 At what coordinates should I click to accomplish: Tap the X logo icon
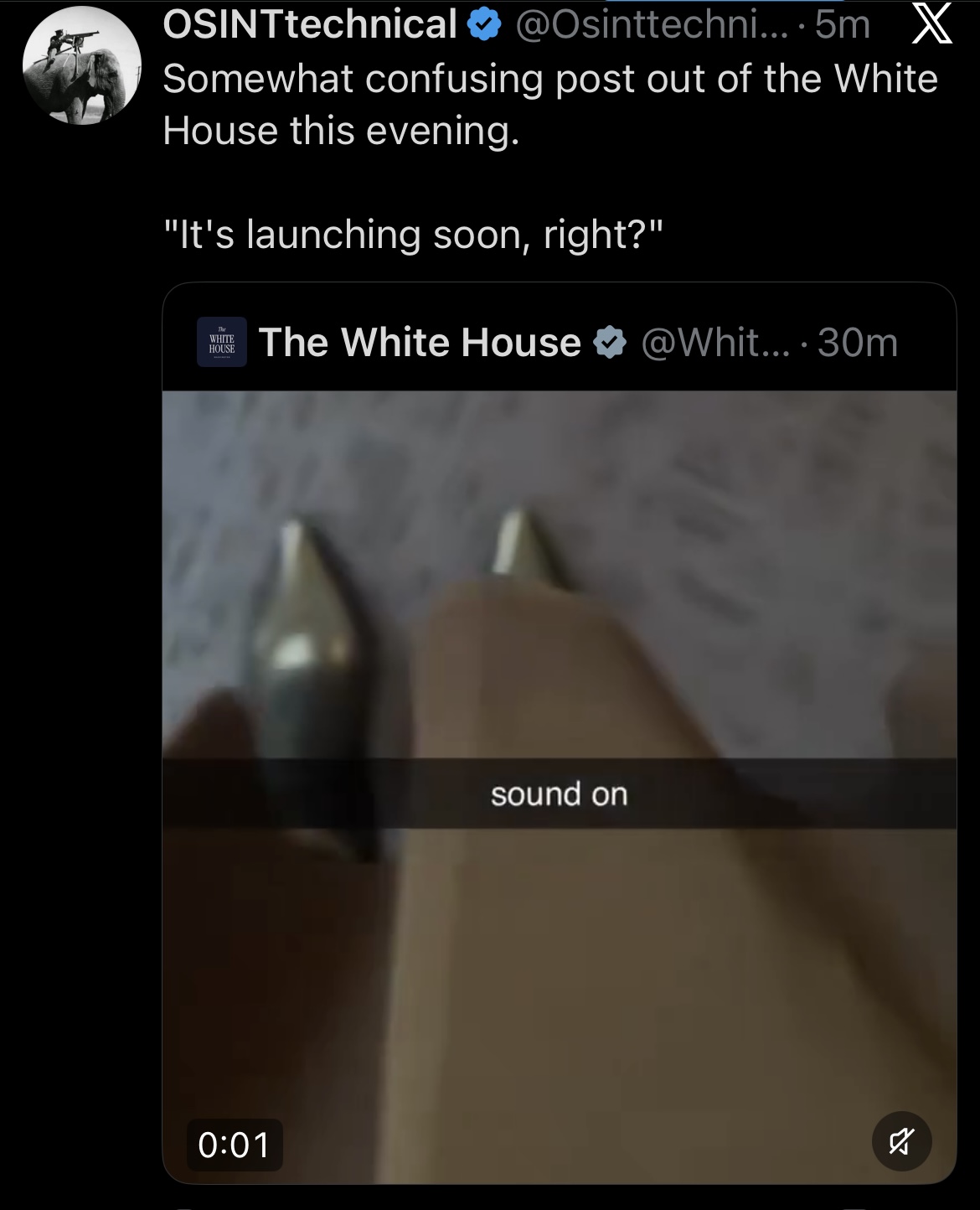point(931,24)
